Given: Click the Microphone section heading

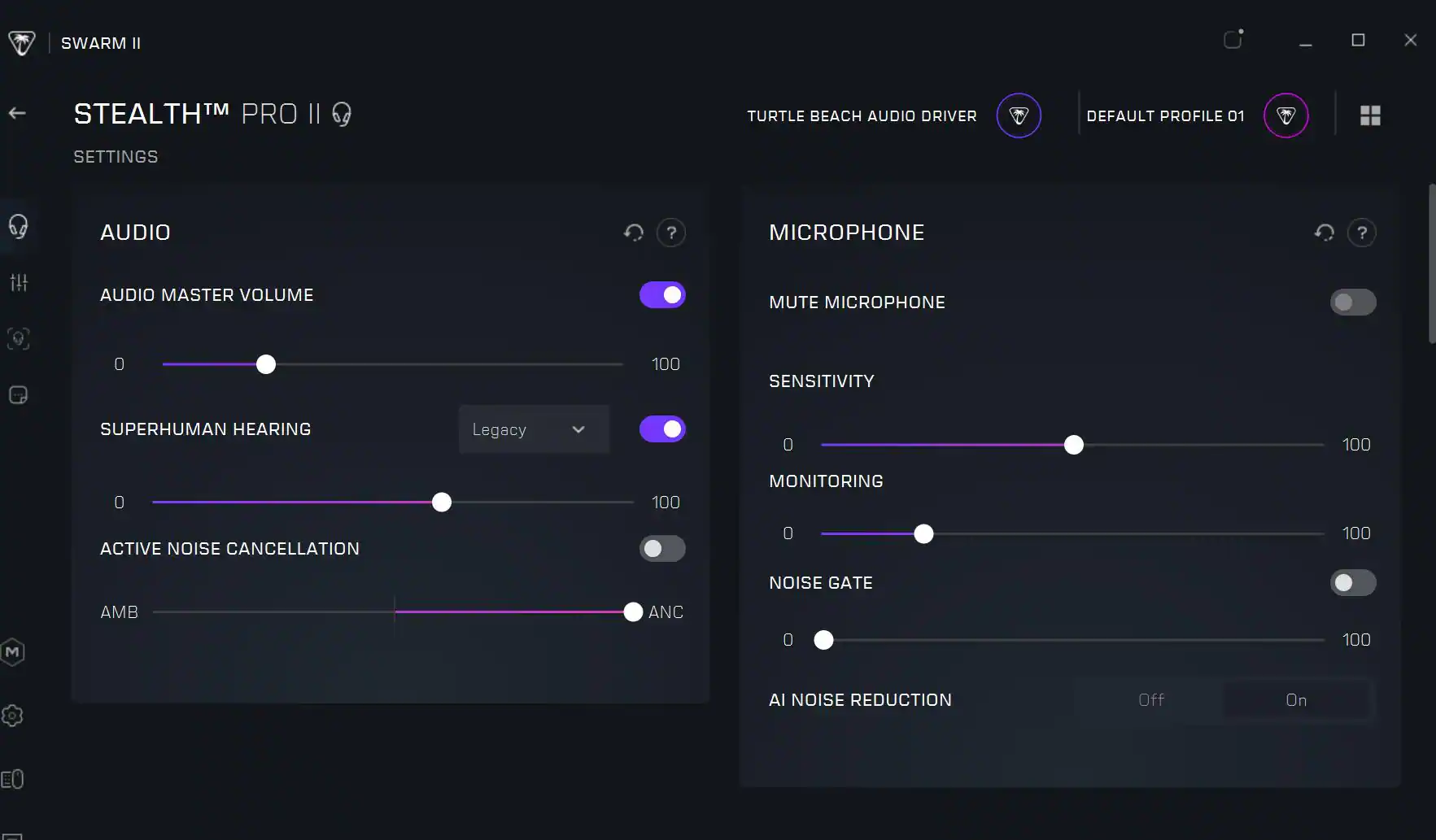Looking at the screenshot, I should [x=846, y=233].
